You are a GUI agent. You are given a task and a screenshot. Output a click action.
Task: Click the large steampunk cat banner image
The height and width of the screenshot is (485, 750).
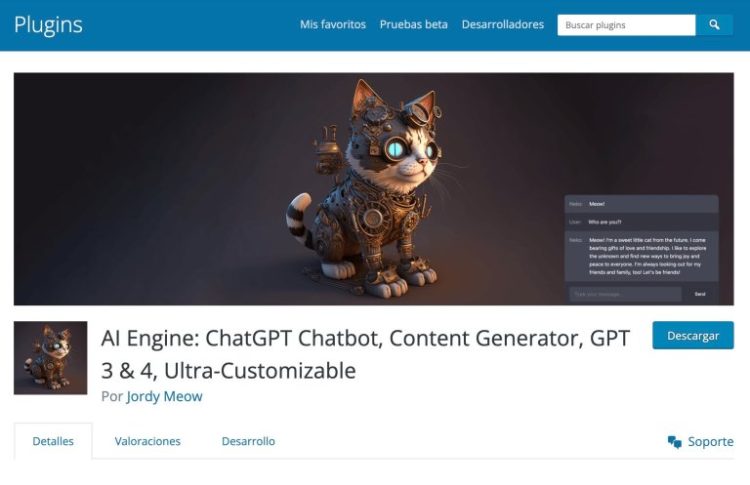(374, 189)
